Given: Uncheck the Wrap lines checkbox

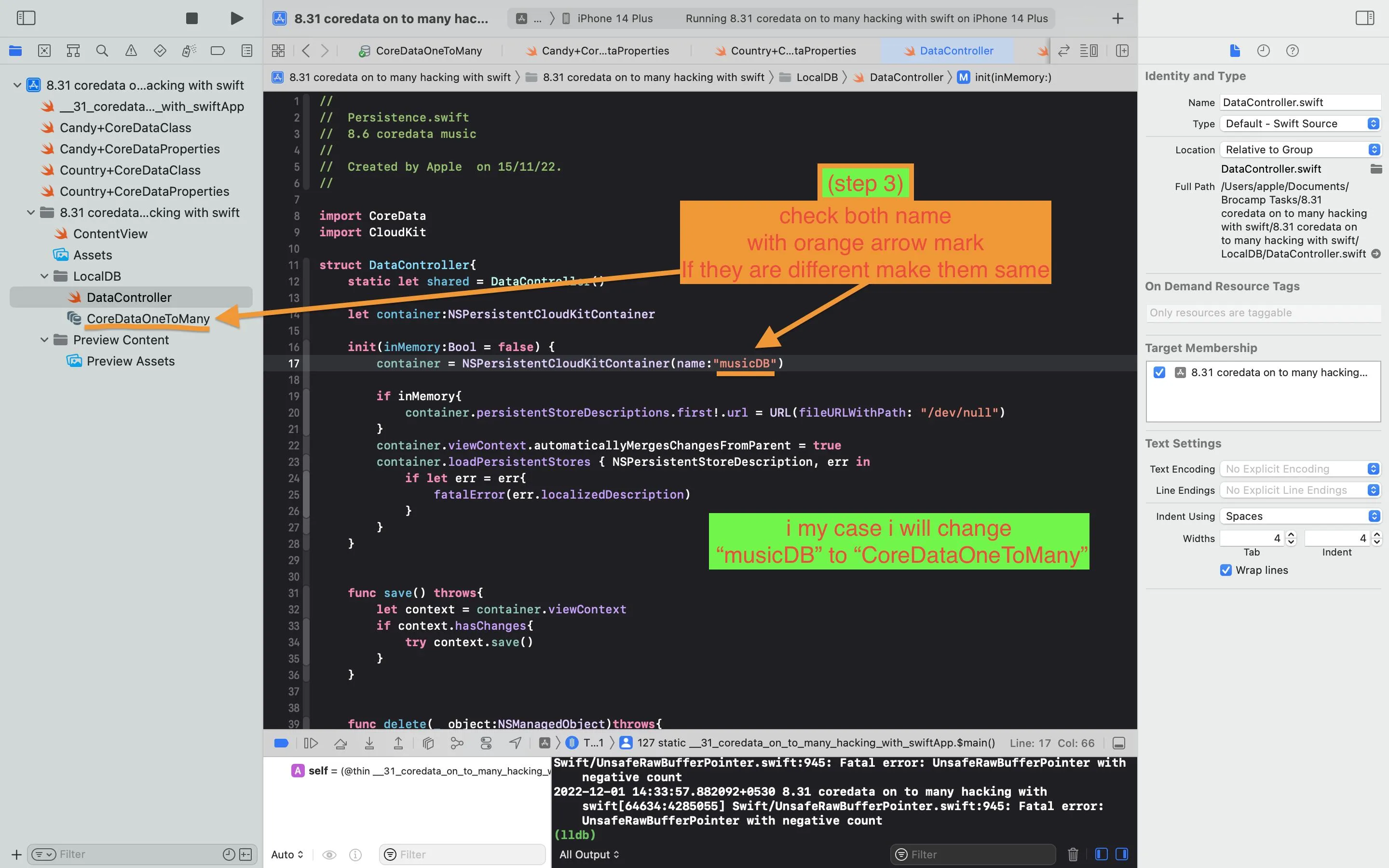Looking at the screenshot, I should tap(1226, 570).
